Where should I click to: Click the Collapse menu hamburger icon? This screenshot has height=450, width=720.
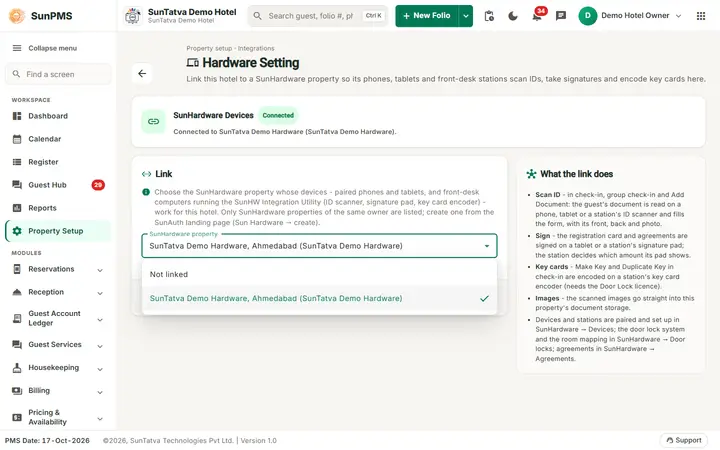tap(17, 48)
